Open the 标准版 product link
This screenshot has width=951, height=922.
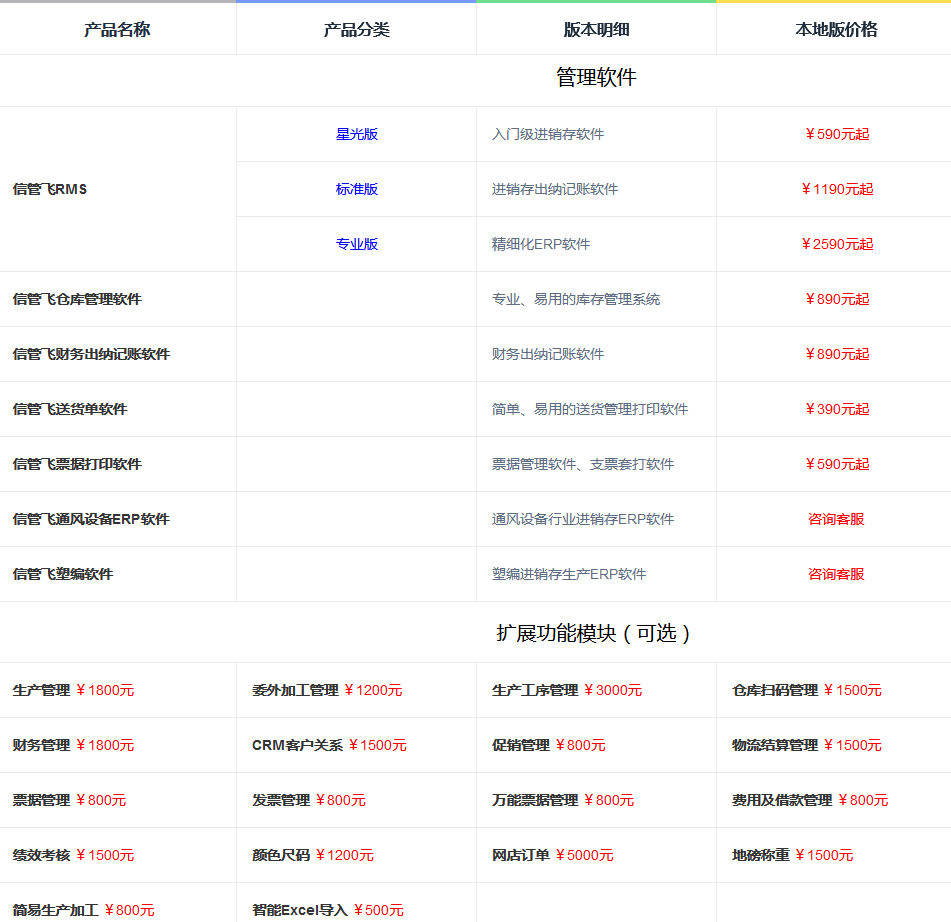[356, 189]
